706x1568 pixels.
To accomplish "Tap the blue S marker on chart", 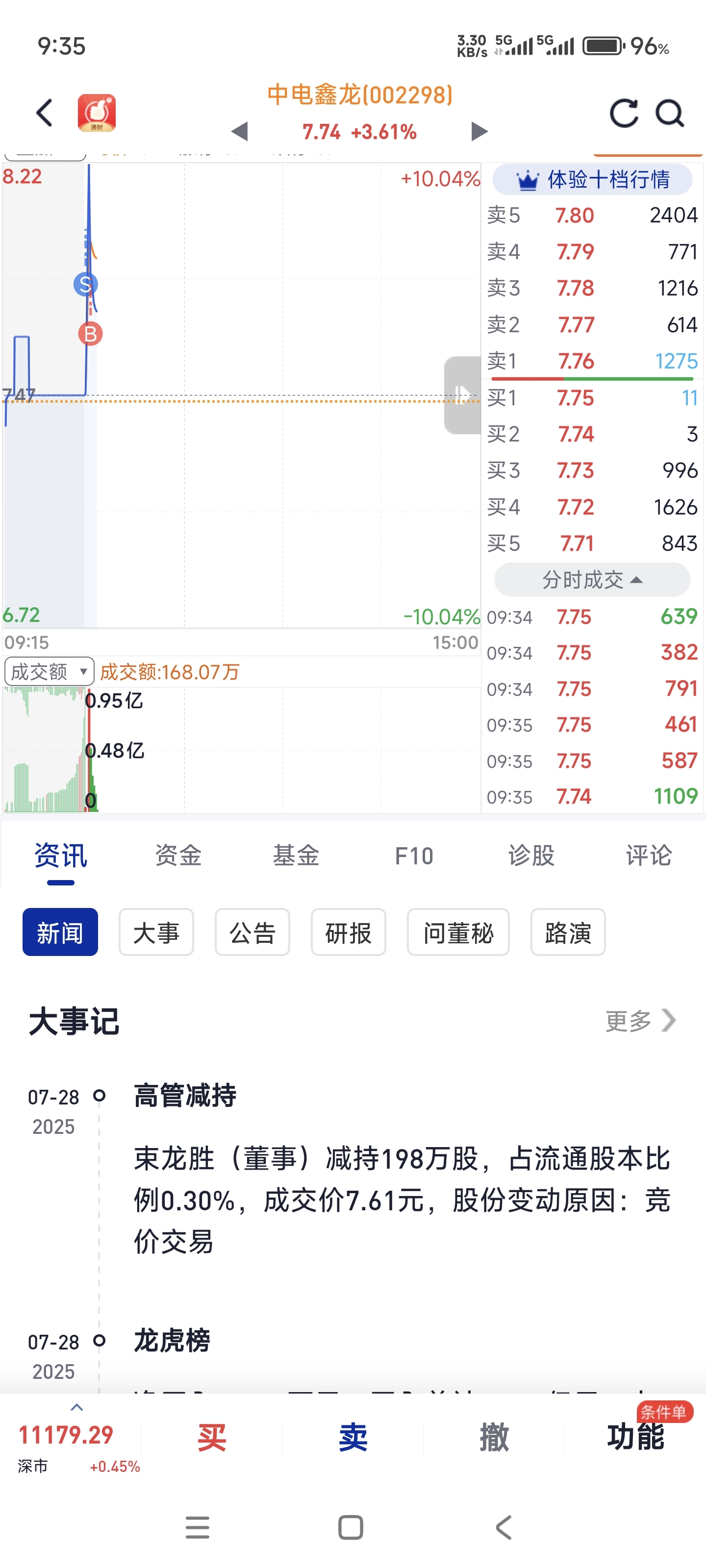I will [85, 284].
